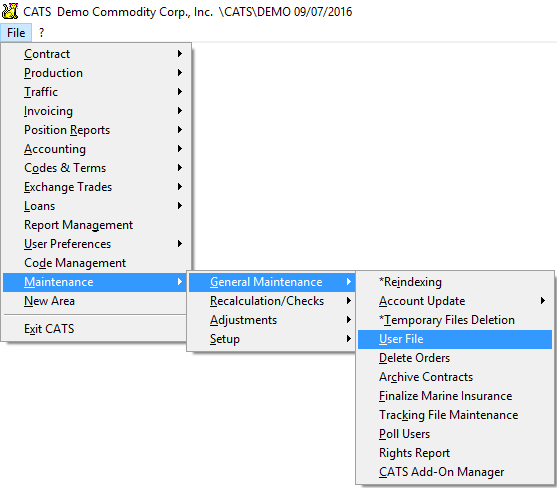
Task: Open the Setup submenu
Action: (x=272, y=339)
